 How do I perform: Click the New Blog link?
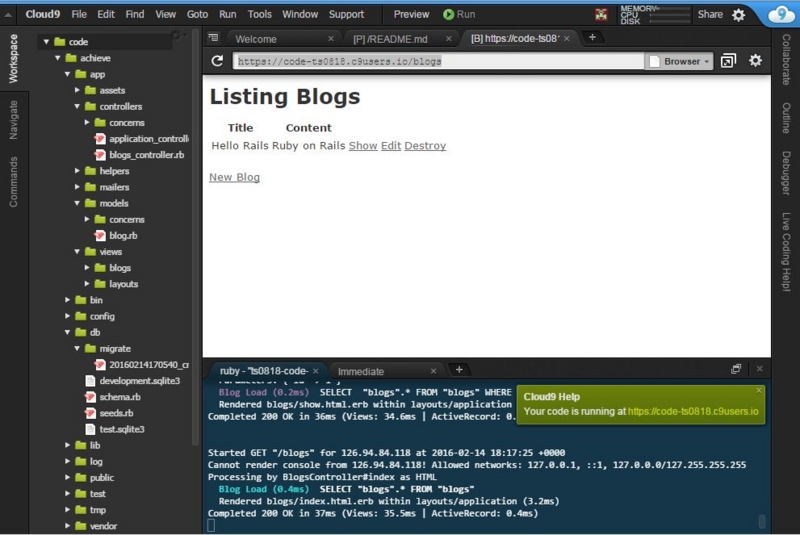click(234, 177)
